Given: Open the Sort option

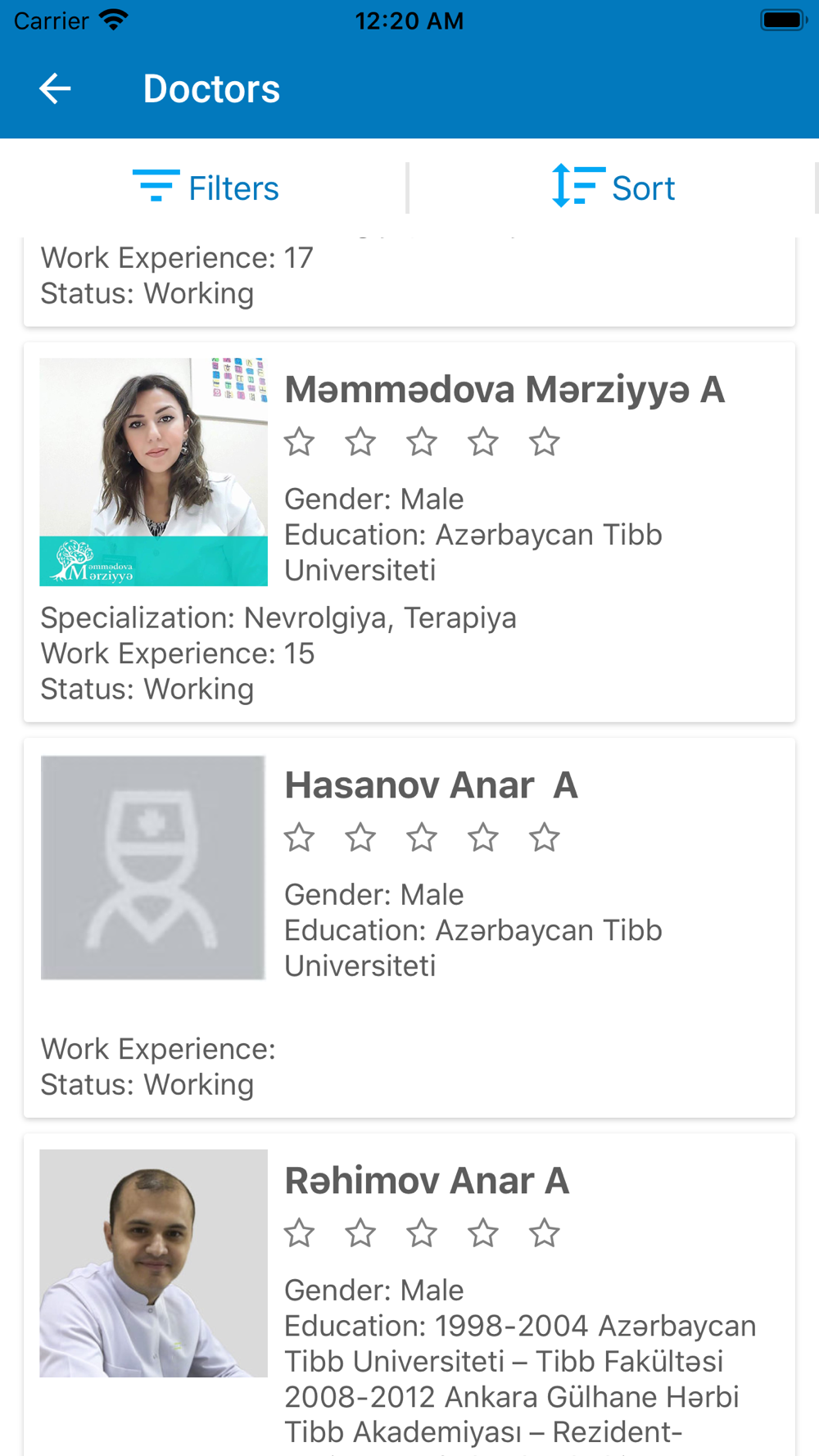Looking at the screenshot, I should [643, 188].
